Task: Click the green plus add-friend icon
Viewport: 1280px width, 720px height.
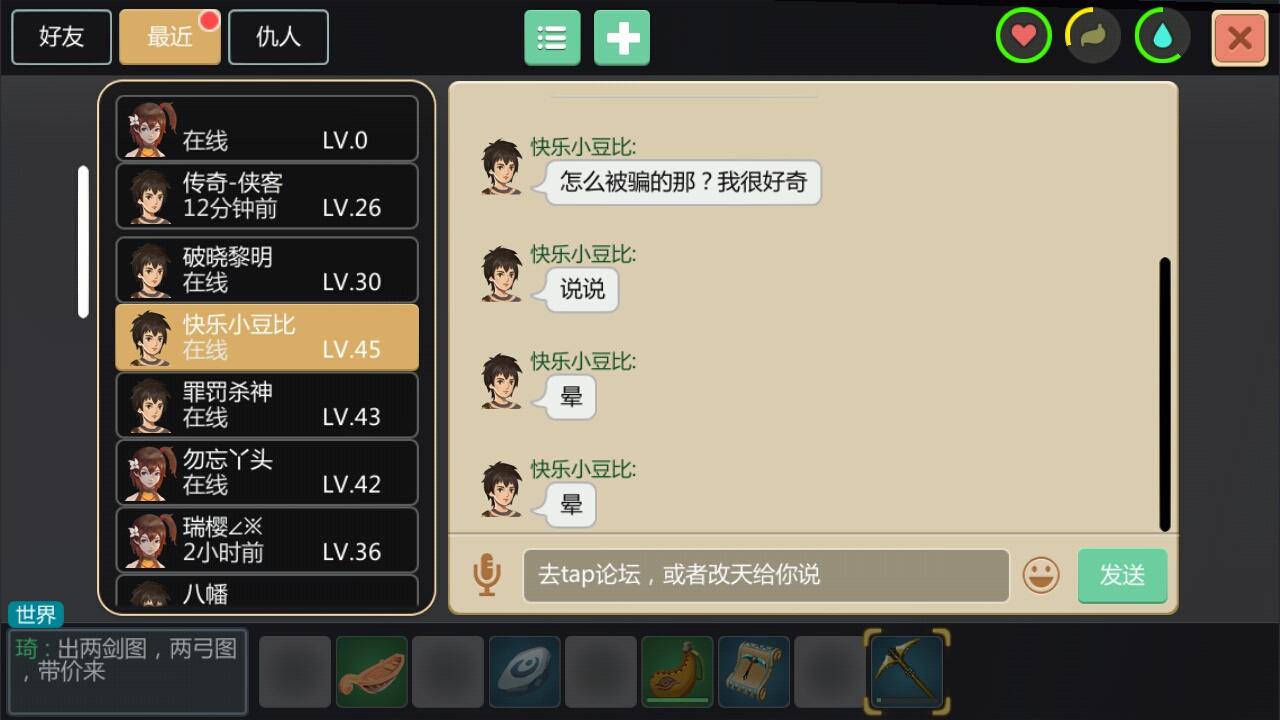Action: [622, 38]
